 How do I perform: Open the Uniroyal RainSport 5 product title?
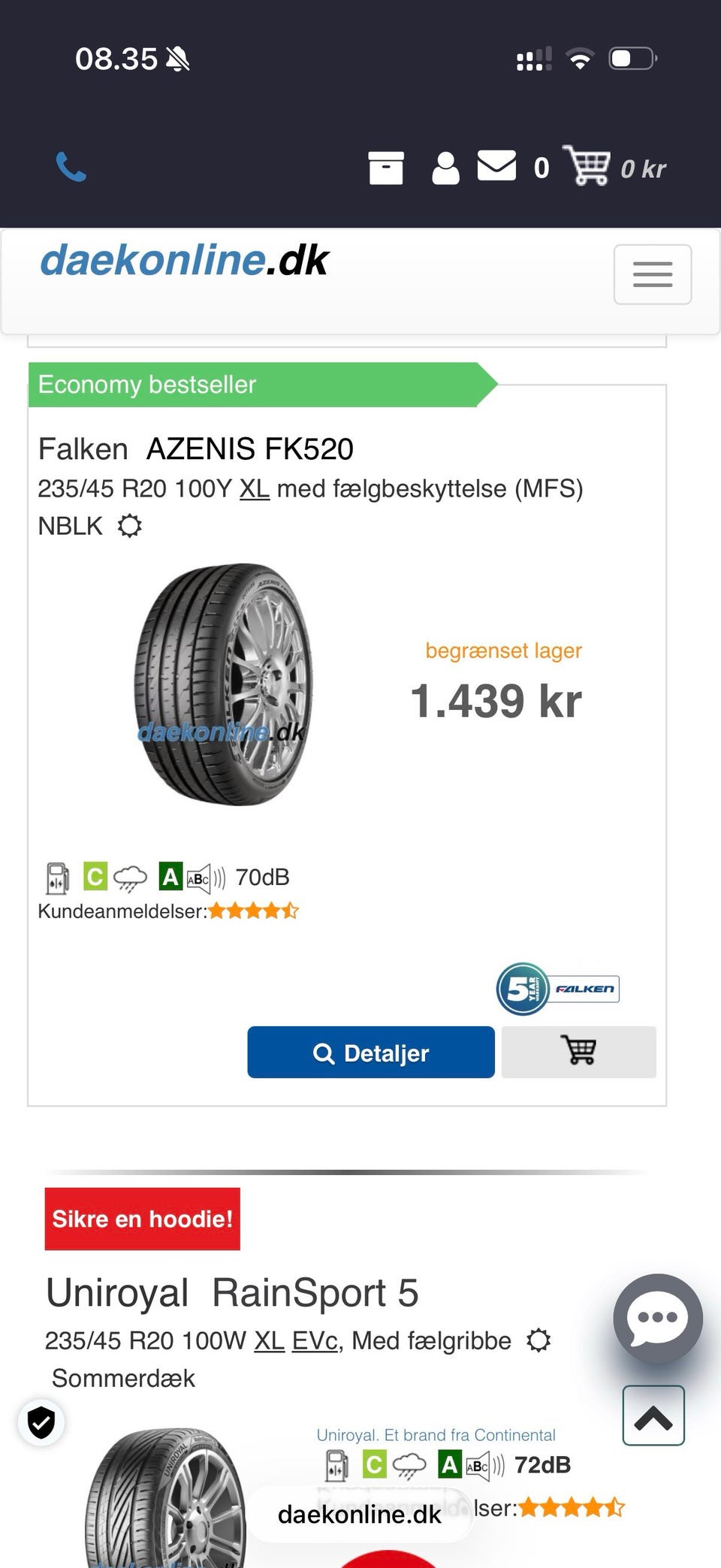coord(232,1292)
